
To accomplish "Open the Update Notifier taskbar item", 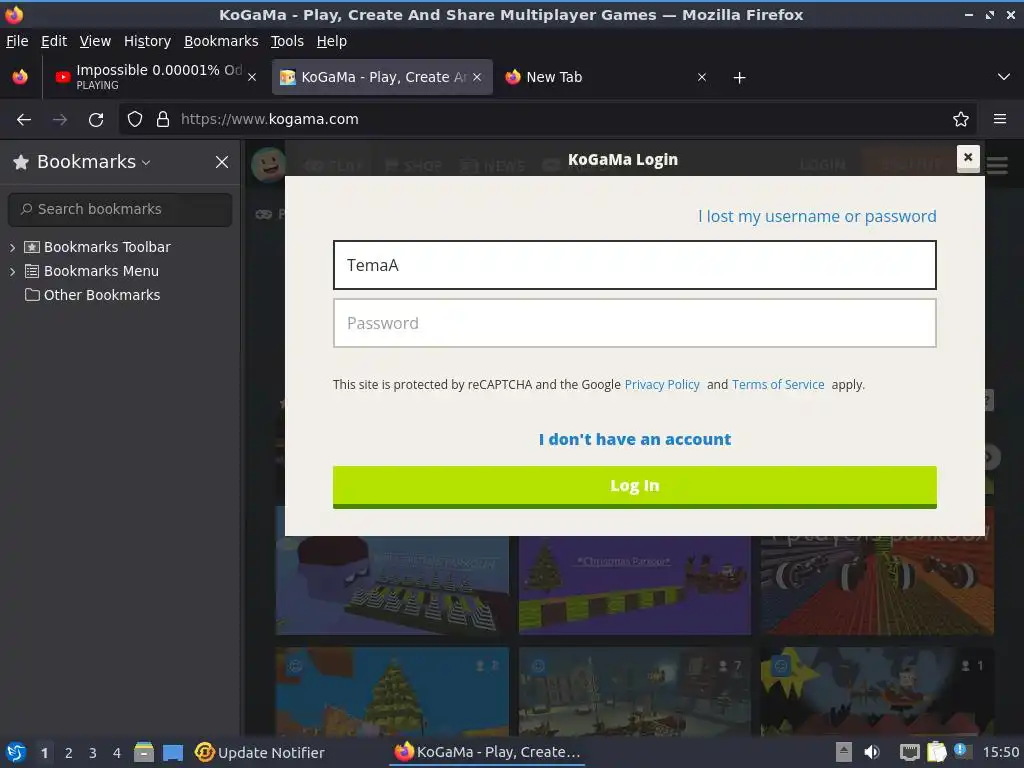I will [x=260, y=753].
